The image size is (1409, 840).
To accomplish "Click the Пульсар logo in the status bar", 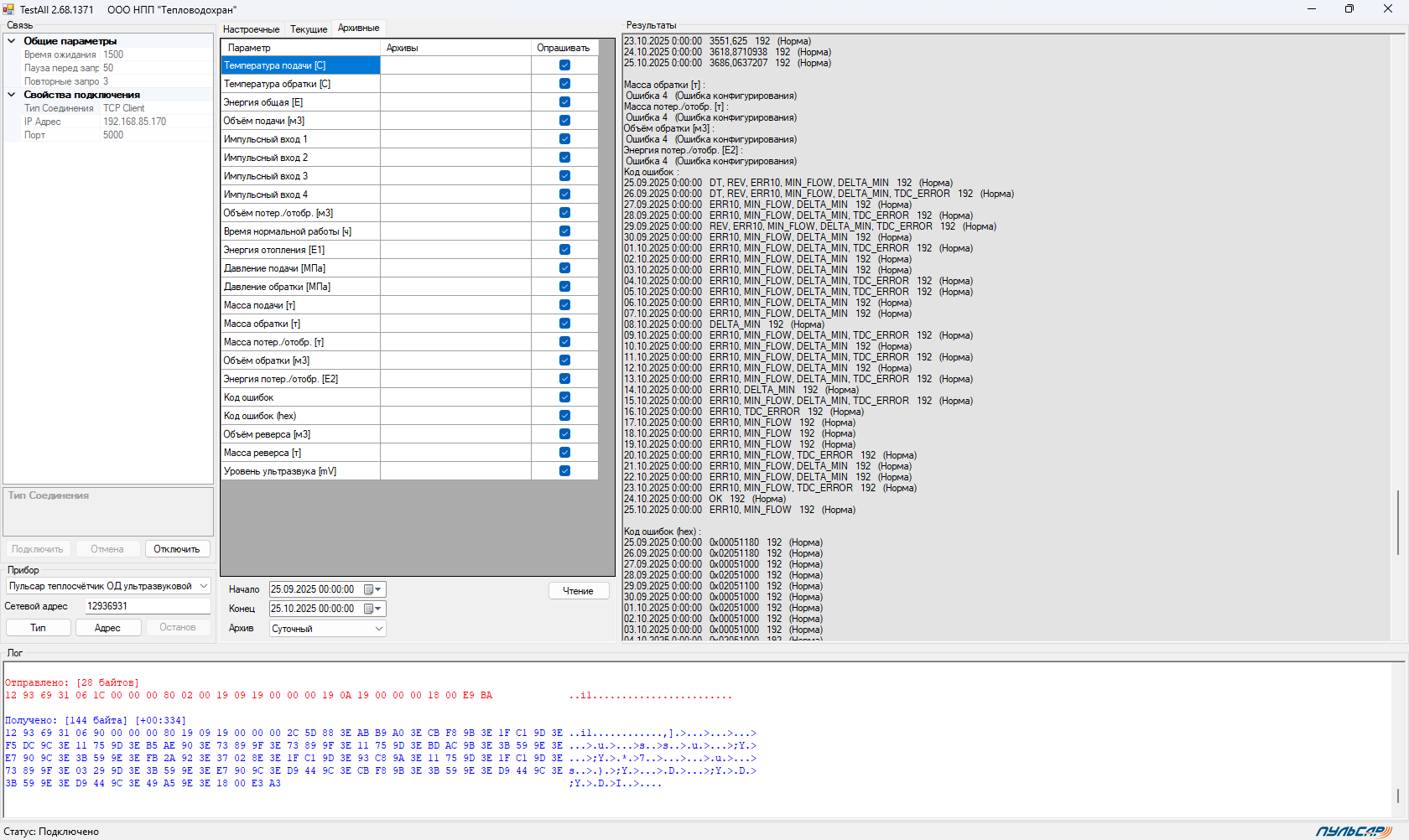I will [1353, 831].
